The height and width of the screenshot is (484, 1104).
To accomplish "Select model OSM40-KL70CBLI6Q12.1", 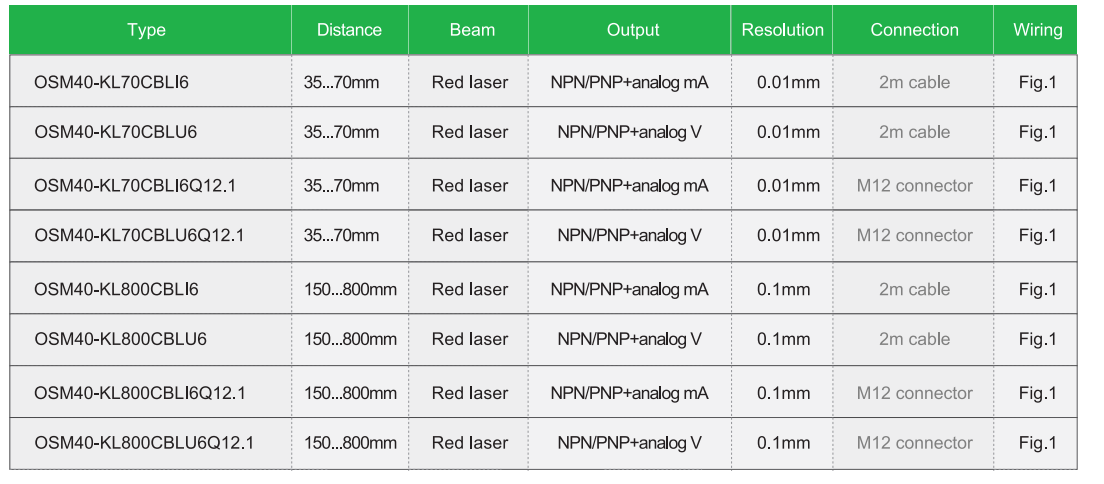I will pyautogui.click(x=135, y=186).
